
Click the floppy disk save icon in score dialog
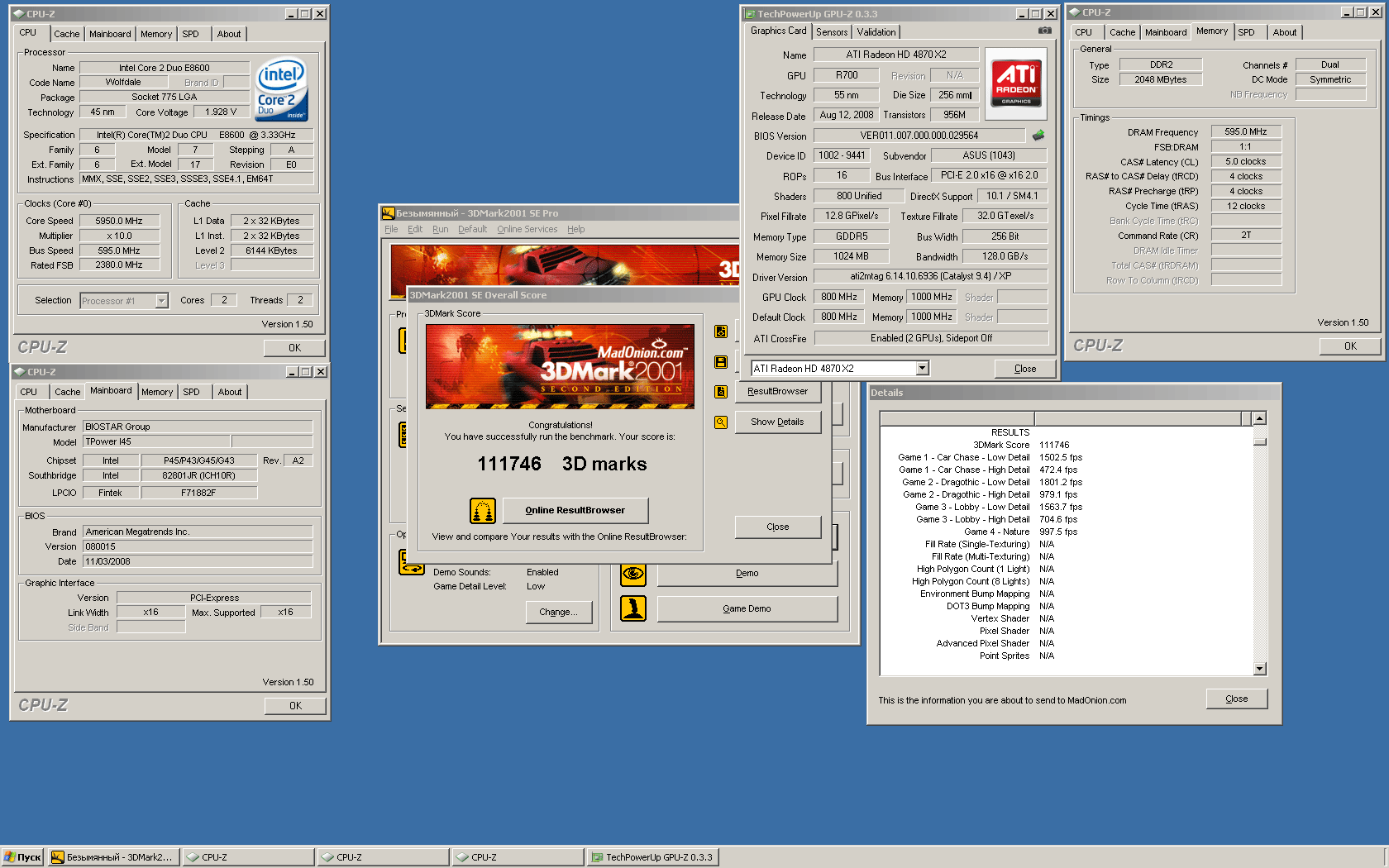721,362
